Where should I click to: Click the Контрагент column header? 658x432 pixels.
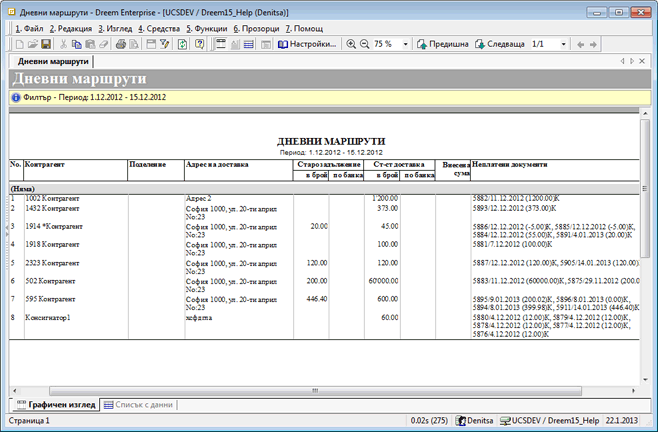76,170
